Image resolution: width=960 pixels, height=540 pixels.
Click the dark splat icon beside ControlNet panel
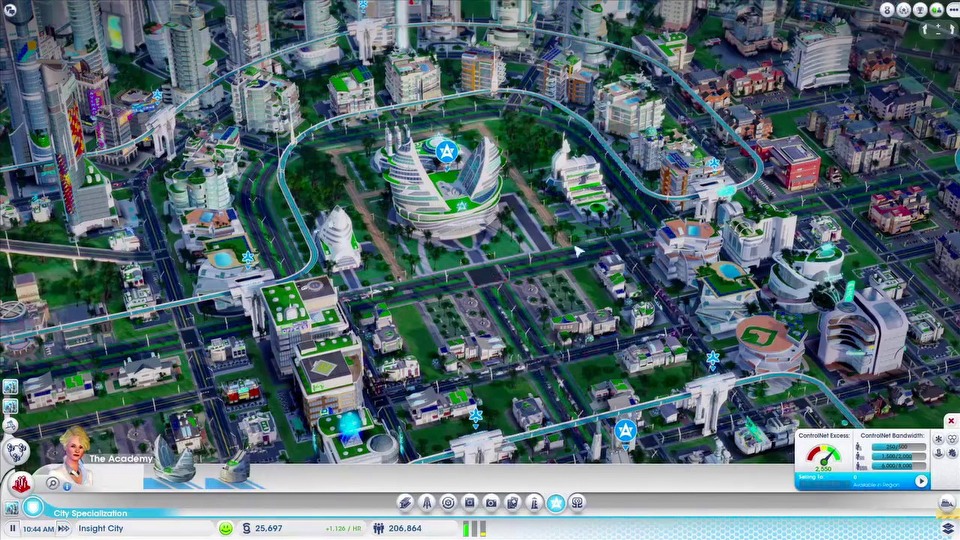point(952,453)
